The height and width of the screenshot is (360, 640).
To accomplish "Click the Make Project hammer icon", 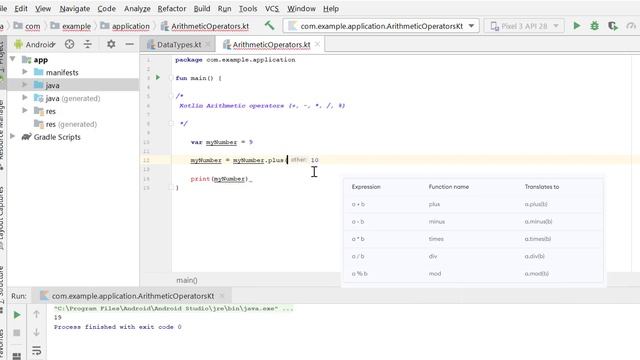I will (x=269, y=25).
